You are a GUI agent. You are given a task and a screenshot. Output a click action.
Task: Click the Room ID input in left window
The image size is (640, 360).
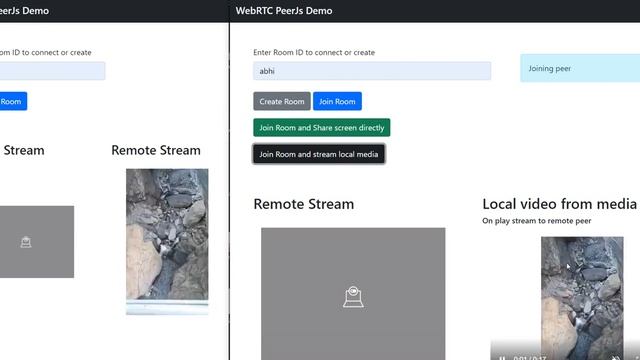click(x=52, y=71)
